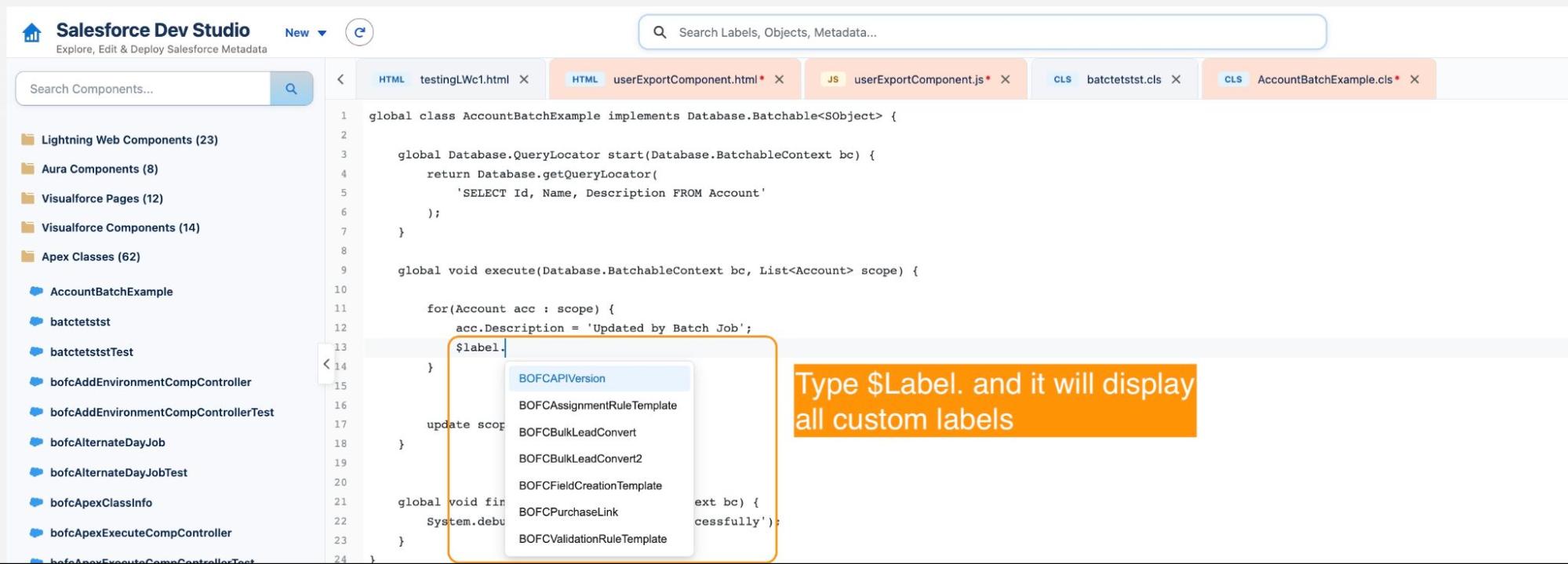This screenshot has height=564, width=1568.
Task: Place cursor on line 1 class declaration
Action: tap(632, 116)
